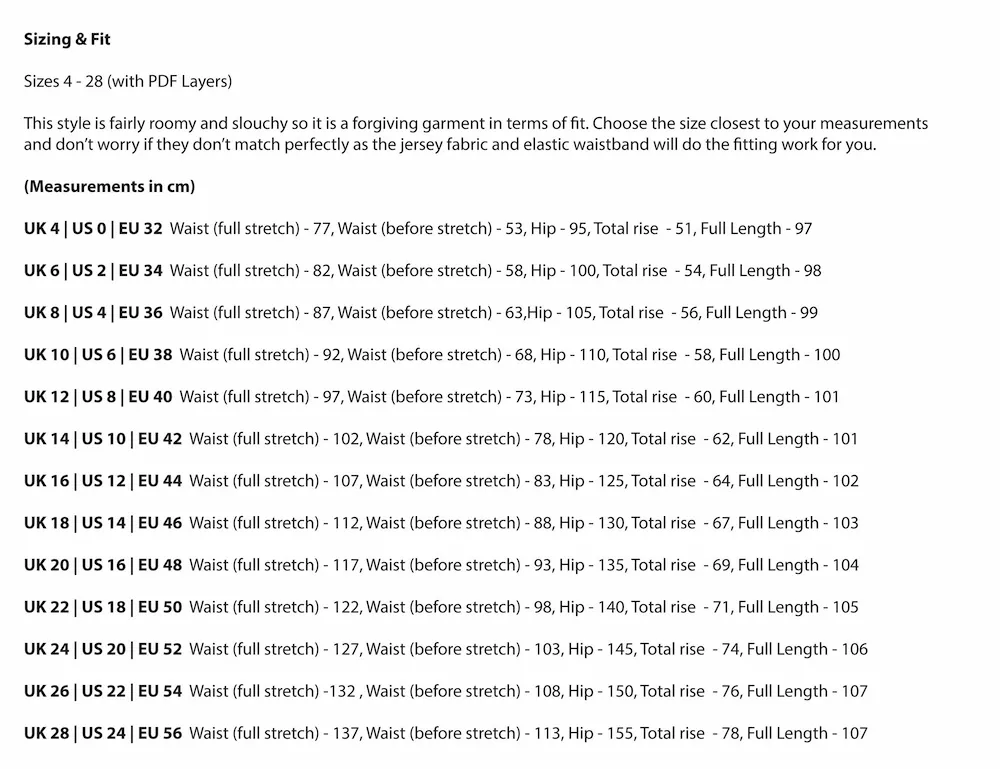Click the UK 10 | US 6 | EU 38 label
Image resolution: width=1000 pixels, height=769 pixels.
[x=98, y=355]
